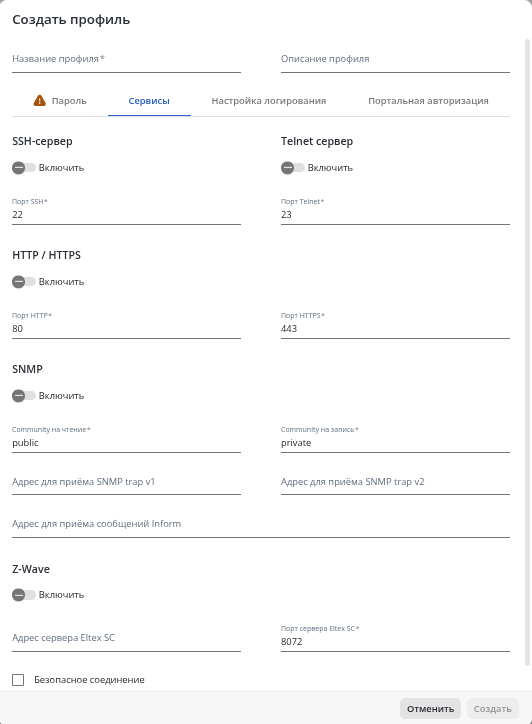Open the Пароль tab
532x724 pixels.
tap(60, 101)
